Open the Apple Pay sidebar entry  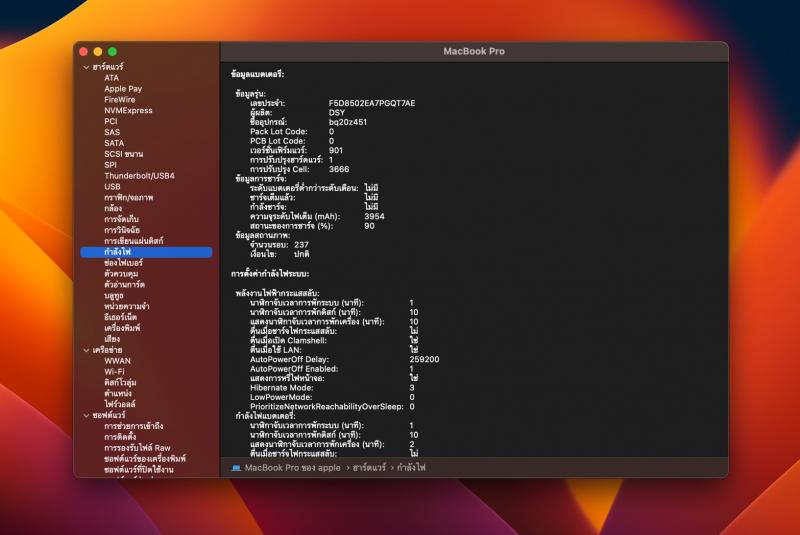click(x=123, y=89)
